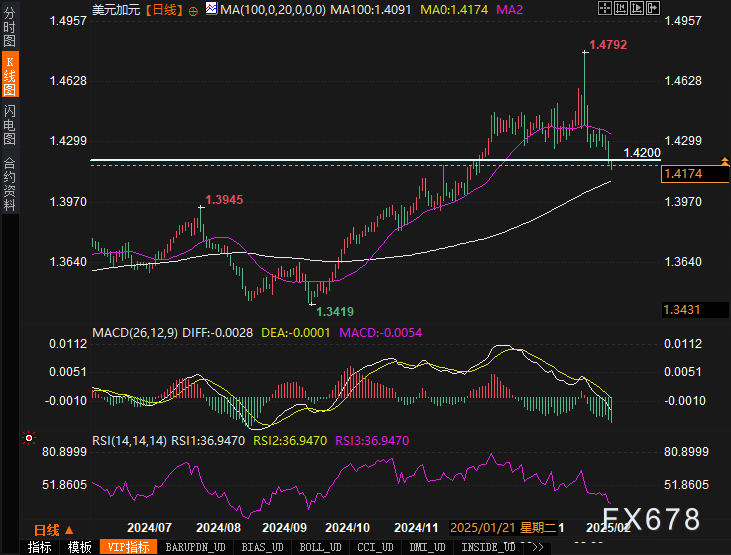Click the chart play-forward icon
The width and height of the screenshot is (731, 555).
coord(637,8)
